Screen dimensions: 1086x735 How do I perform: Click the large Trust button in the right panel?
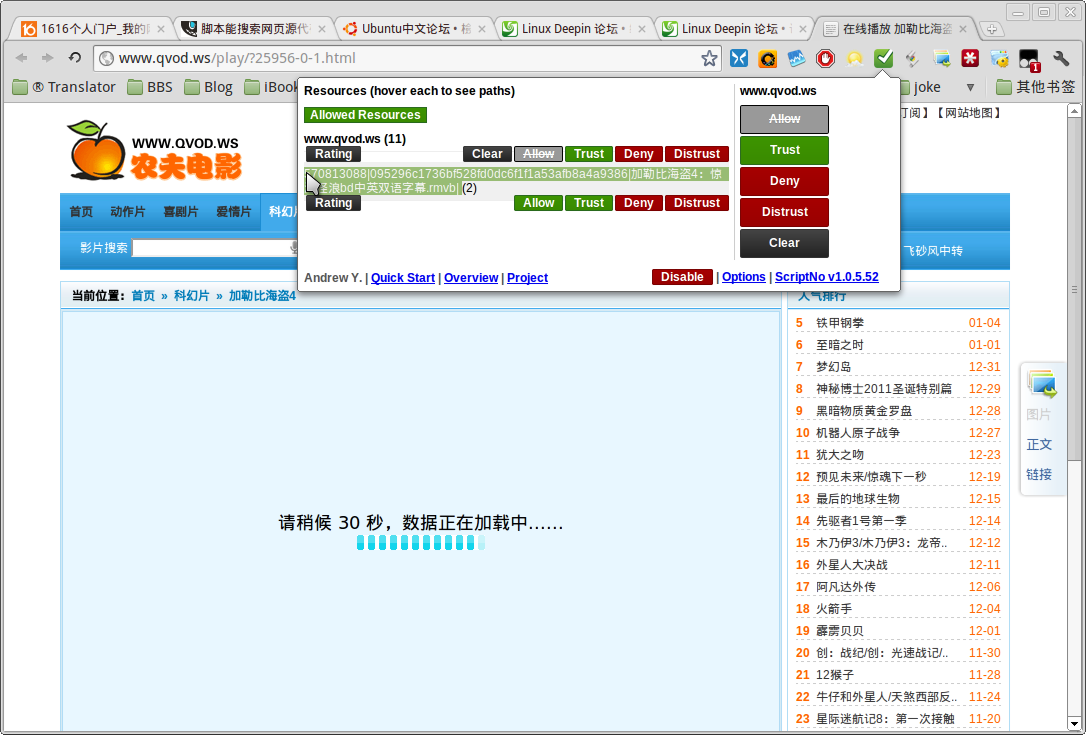[784, 150]
